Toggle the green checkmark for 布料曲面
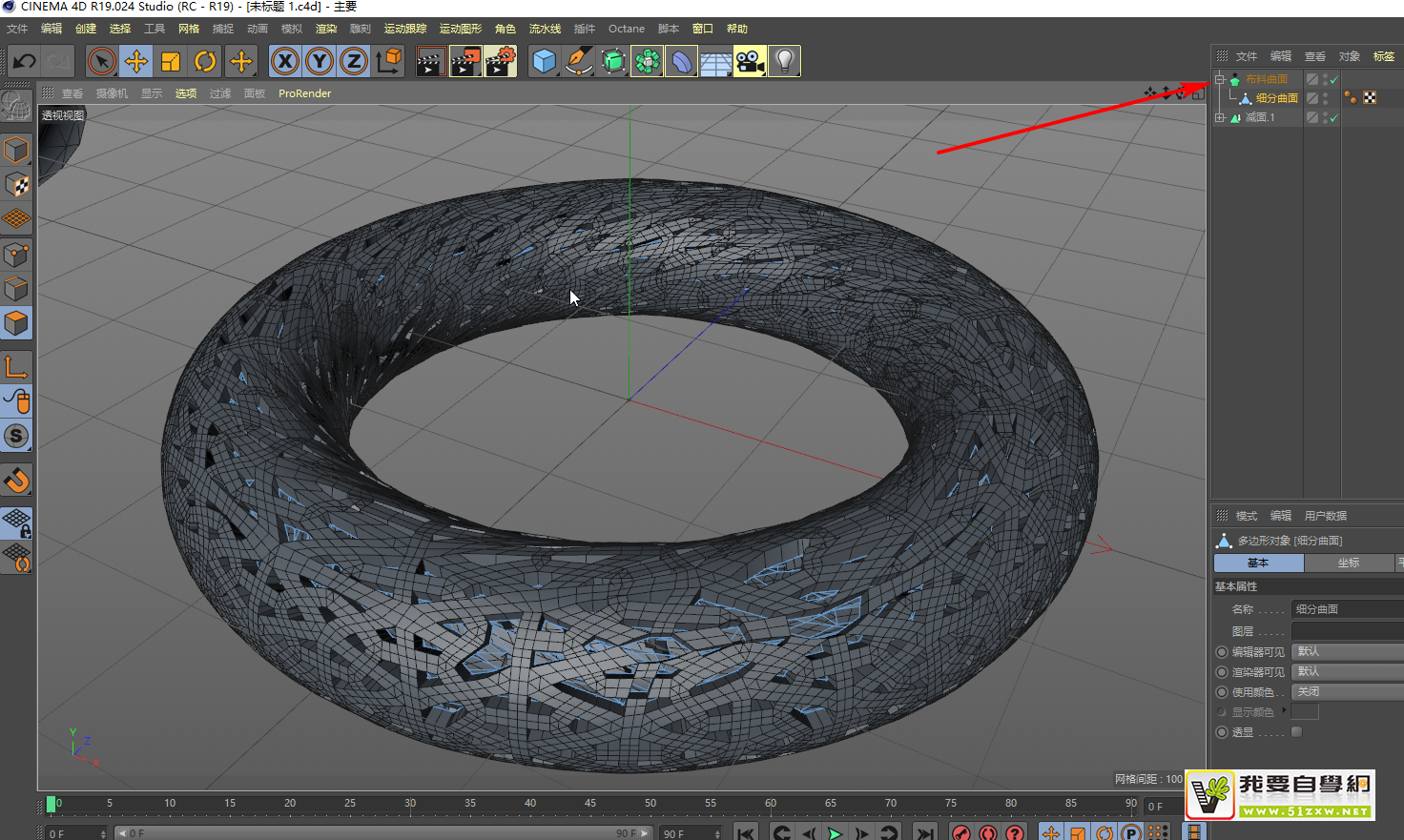 (x=1334, y=80)
